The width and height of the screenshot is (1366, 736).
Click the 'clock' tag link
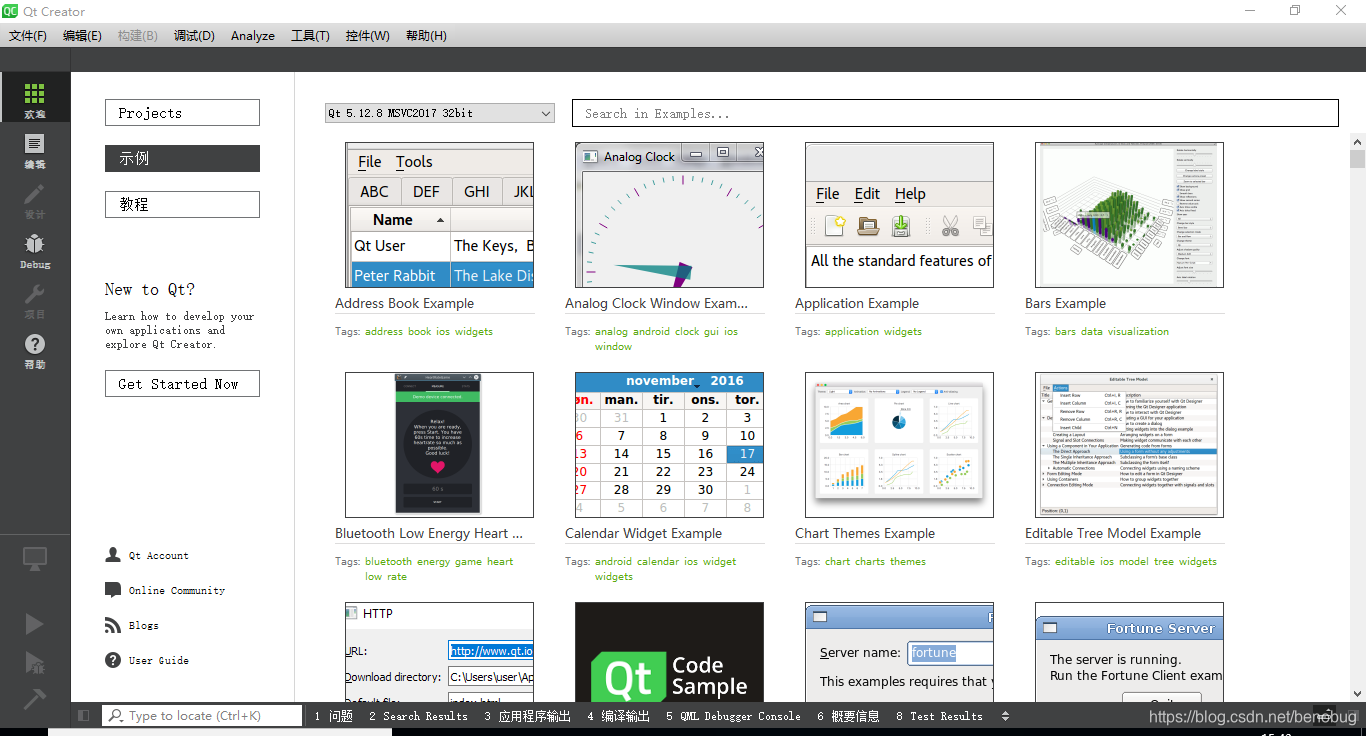[x=687, y=331]
